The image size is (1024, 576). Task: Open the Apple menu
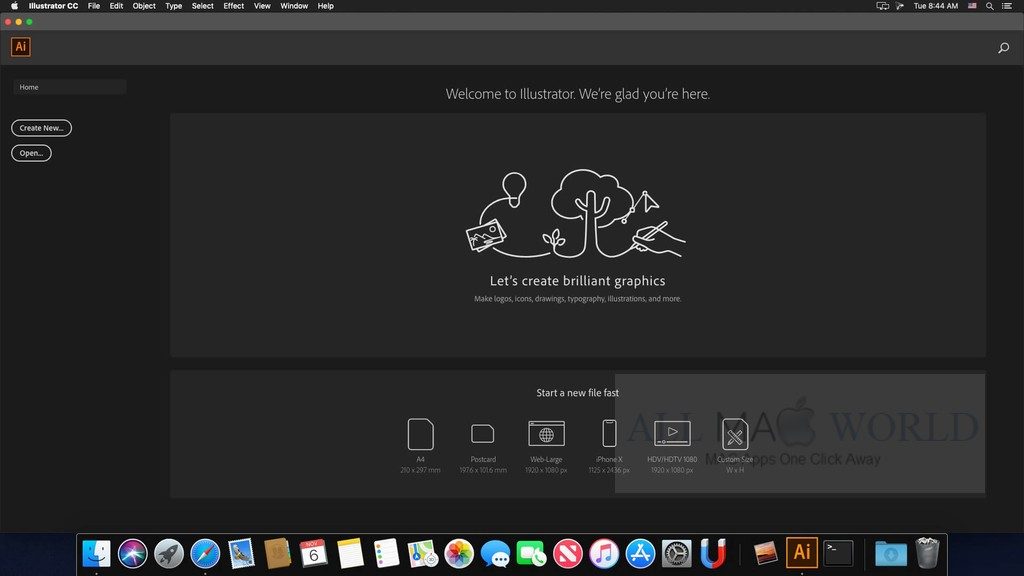[x=14, y=6]
